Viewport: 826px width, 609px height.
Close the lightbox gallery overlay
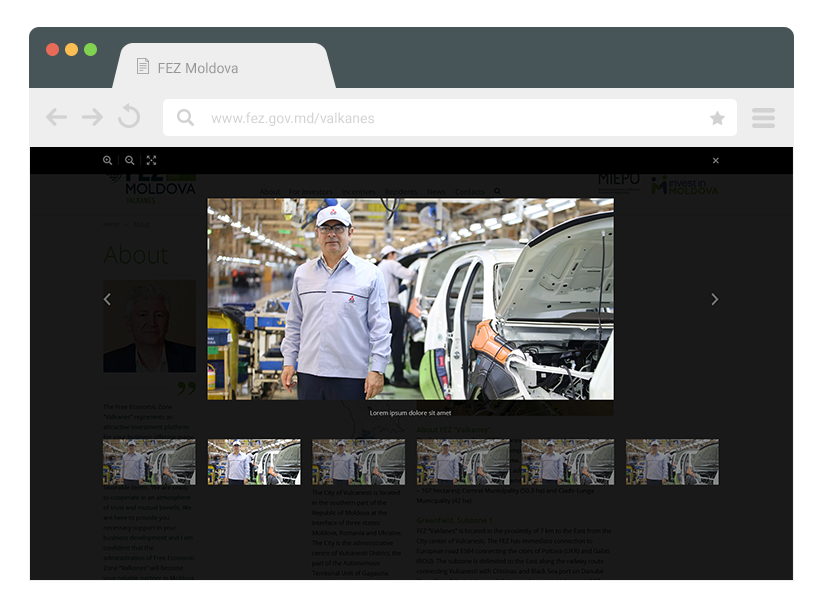pos(715,160)
